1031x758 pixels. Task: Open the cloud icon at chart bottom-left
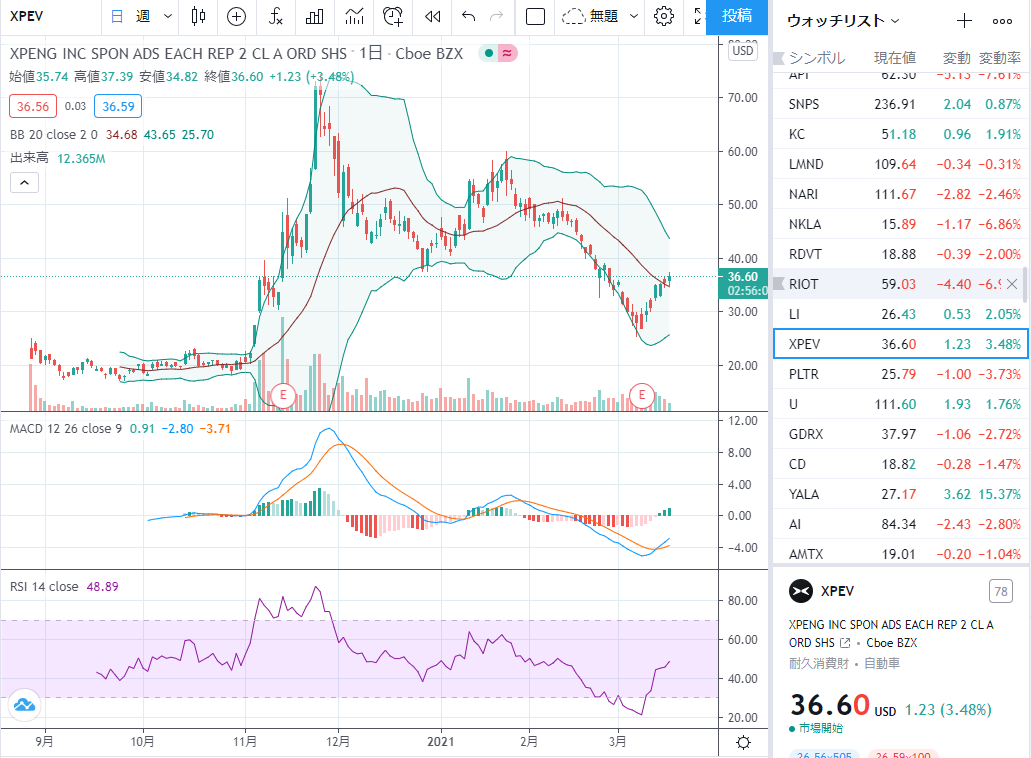(x=24, y=705)
